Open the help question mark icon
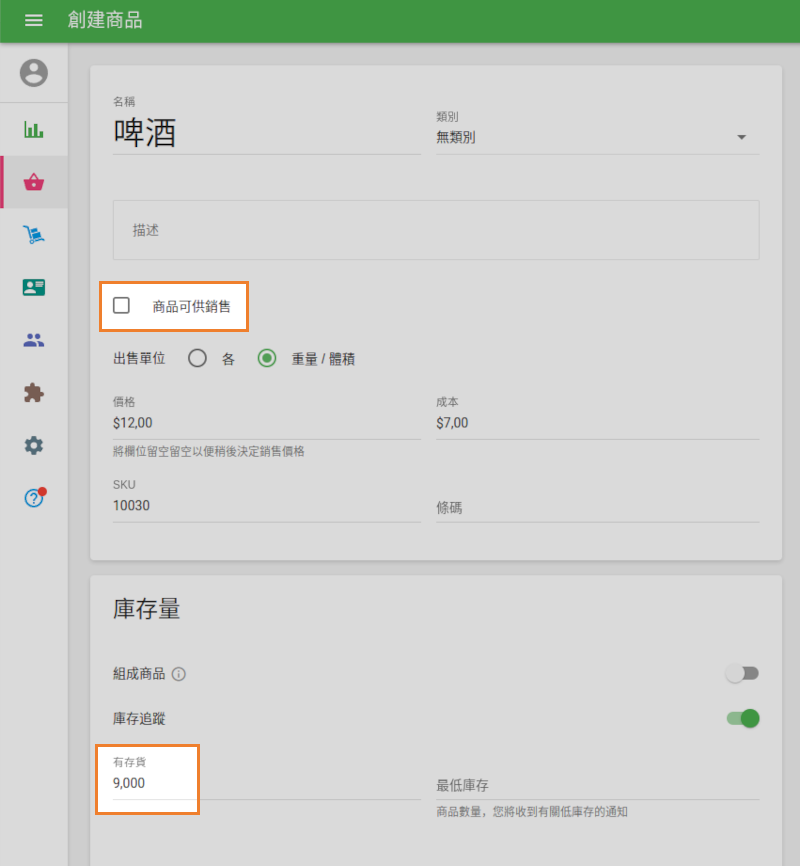The image size is (800, 866). click(x=33, y=497)
